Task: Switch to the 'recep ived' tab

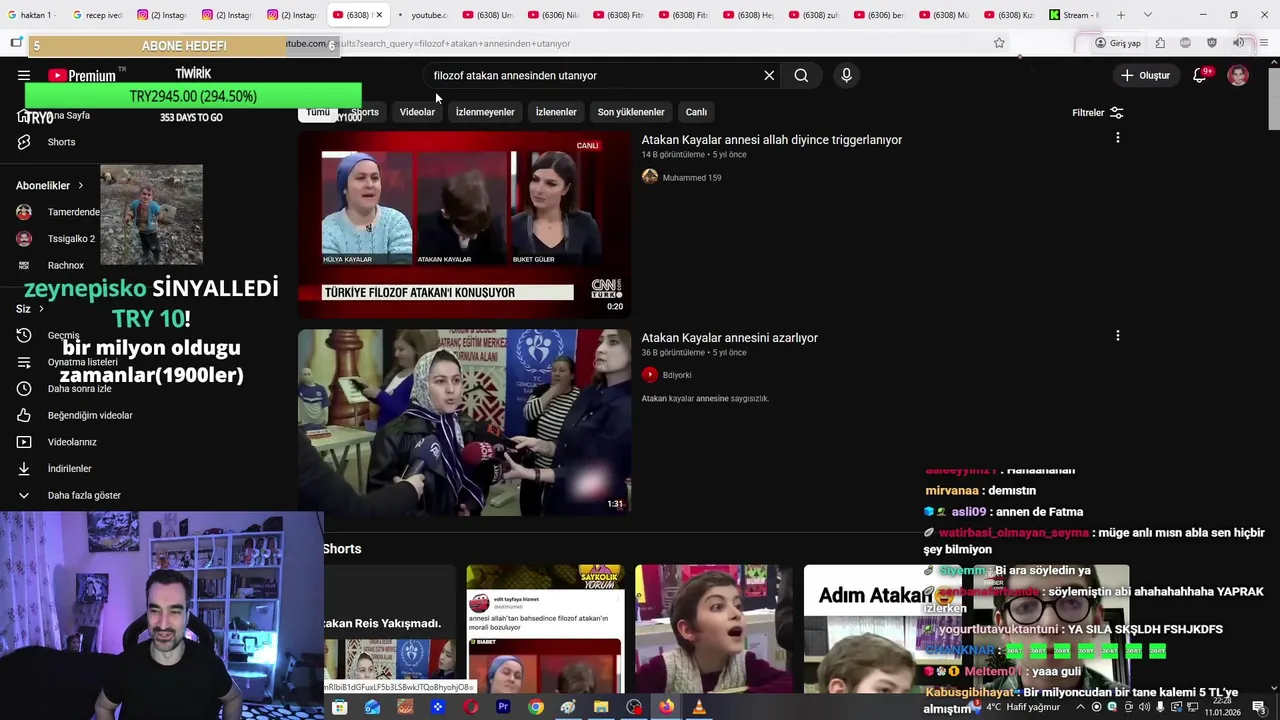Action: 97,15
